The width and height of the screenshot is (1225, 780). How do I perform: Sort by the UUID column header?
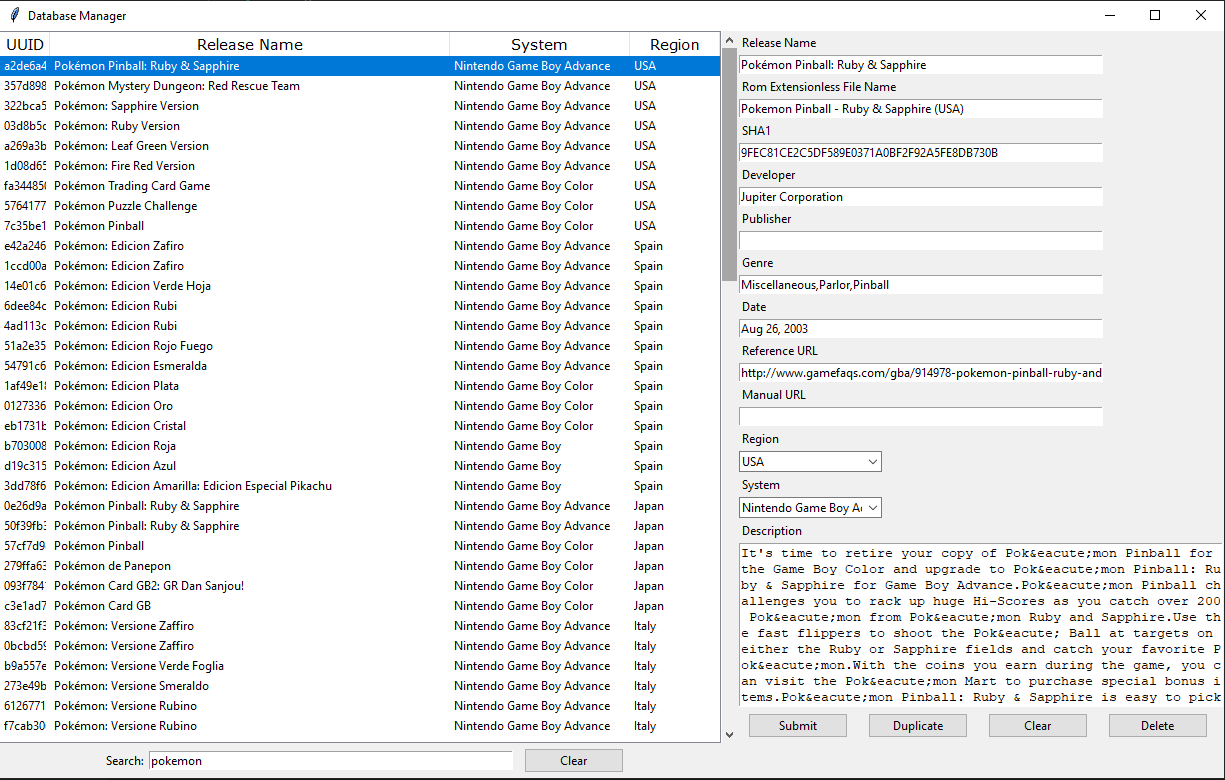[x=25, y=44]
